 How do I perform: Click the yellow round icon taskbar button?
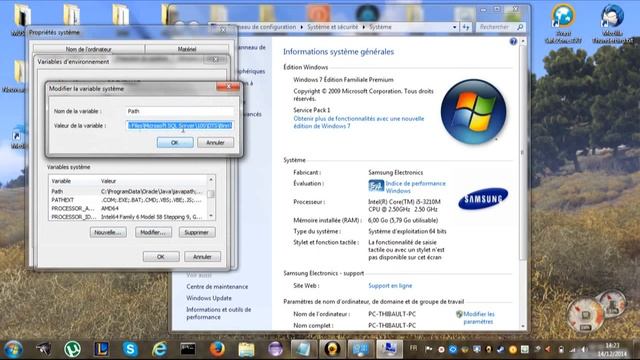coord(333,349)
